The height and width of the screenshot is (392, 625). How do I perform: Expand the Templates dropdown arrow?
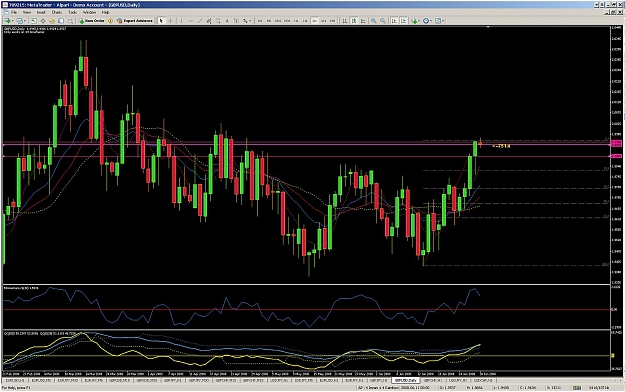click(443, 21)
